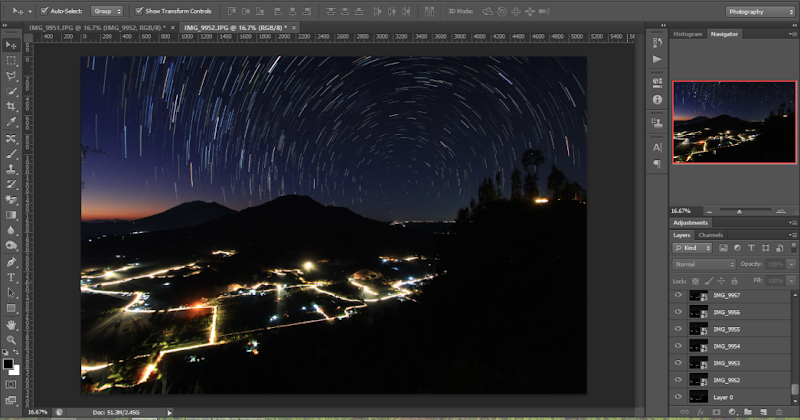Select the Crop tool

11,107
